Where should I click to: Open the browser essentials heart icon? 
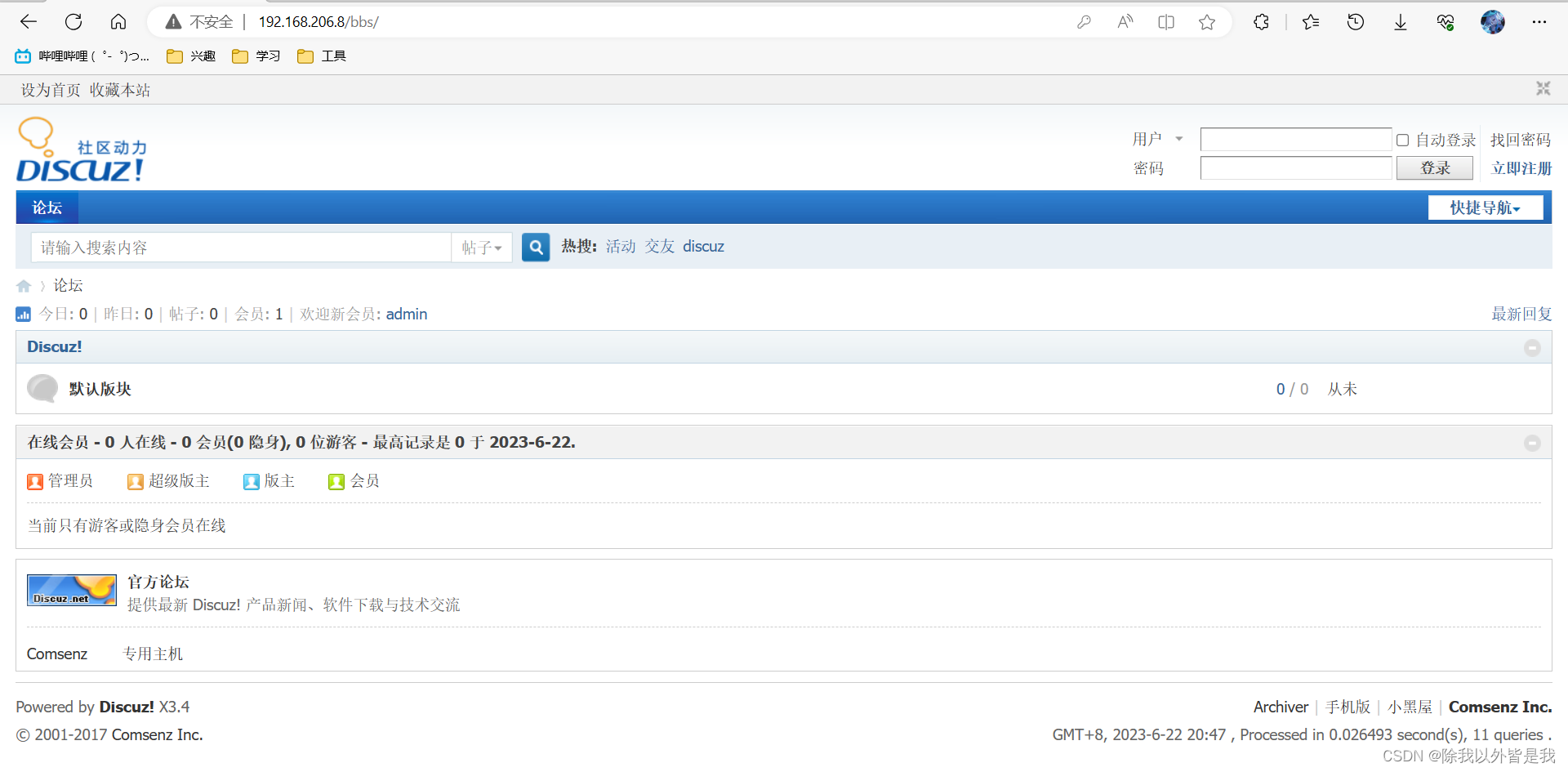[x=1445, y=22]
